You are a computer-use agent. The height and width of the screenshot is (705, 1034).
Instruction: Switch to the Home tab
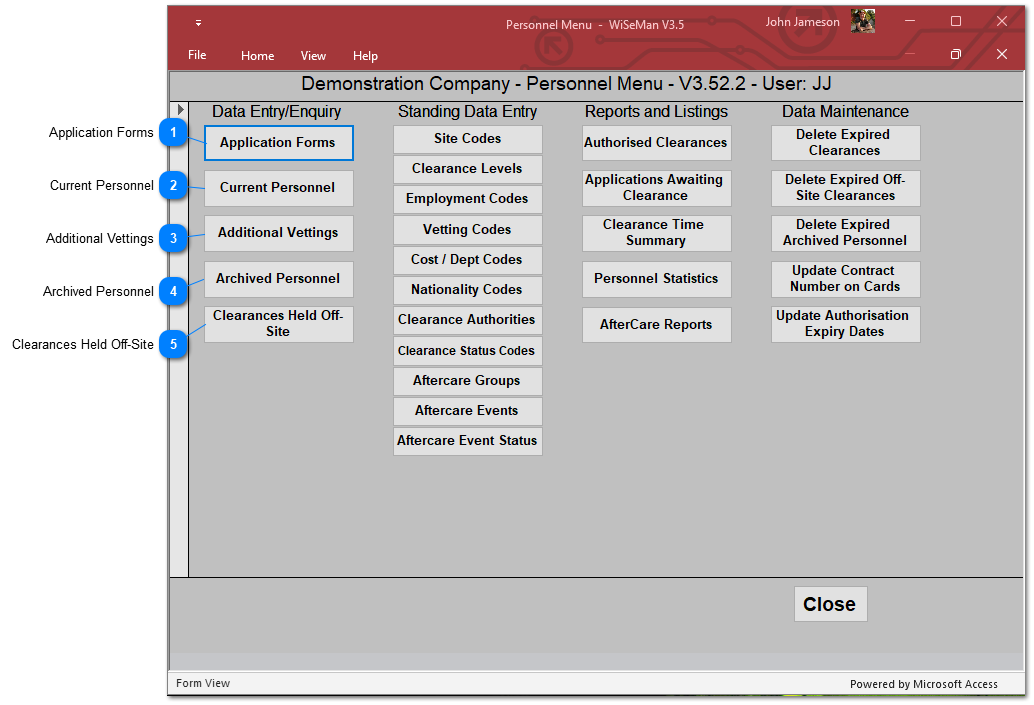click(257, 56)
